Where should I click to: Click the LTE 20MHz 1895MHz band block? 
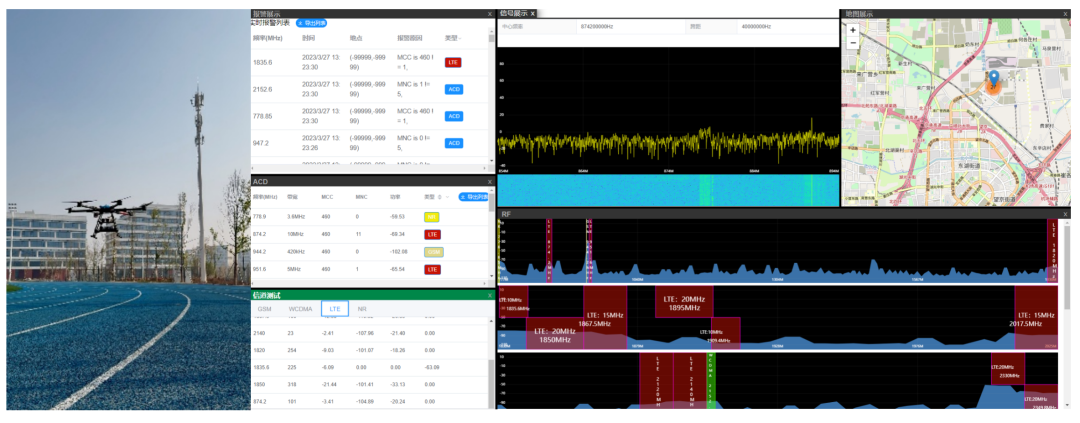[684, 303]
